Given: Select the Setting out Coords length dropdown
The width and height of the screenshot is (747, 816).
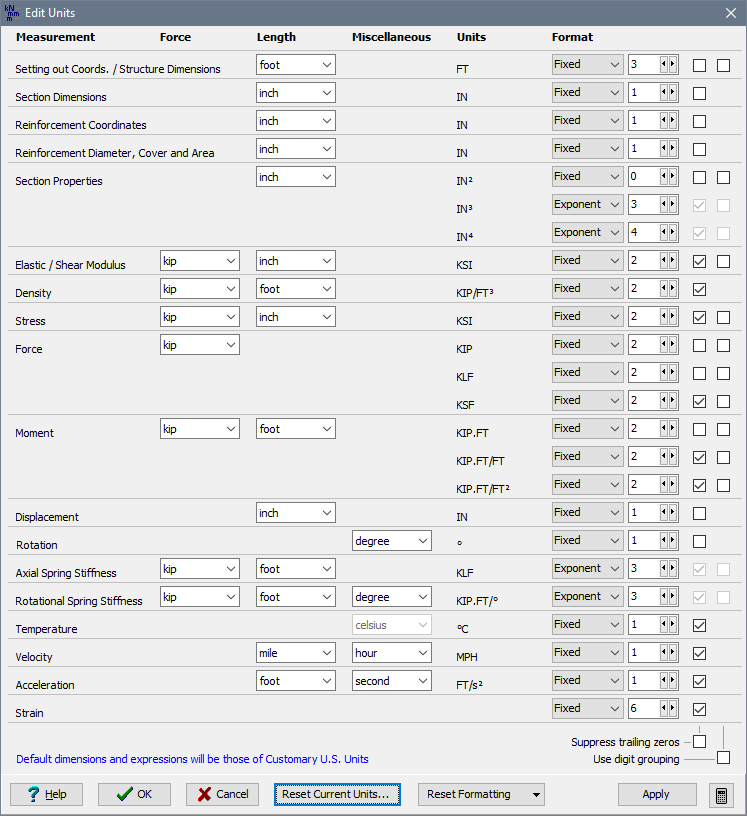Looking at the screenshot, I should [295, 65].
